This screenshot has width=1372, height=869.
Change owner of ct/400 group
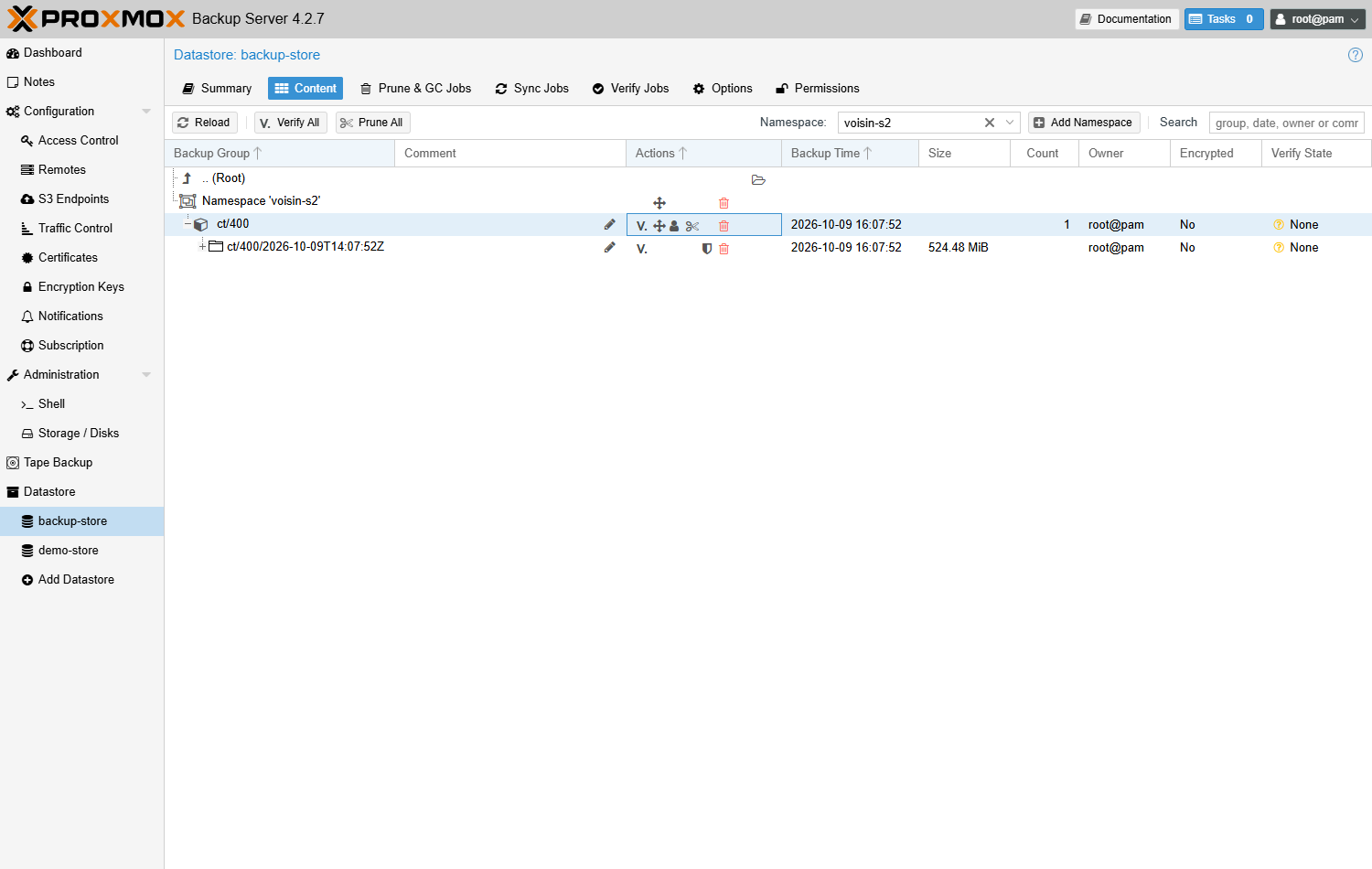click(674, 226)
